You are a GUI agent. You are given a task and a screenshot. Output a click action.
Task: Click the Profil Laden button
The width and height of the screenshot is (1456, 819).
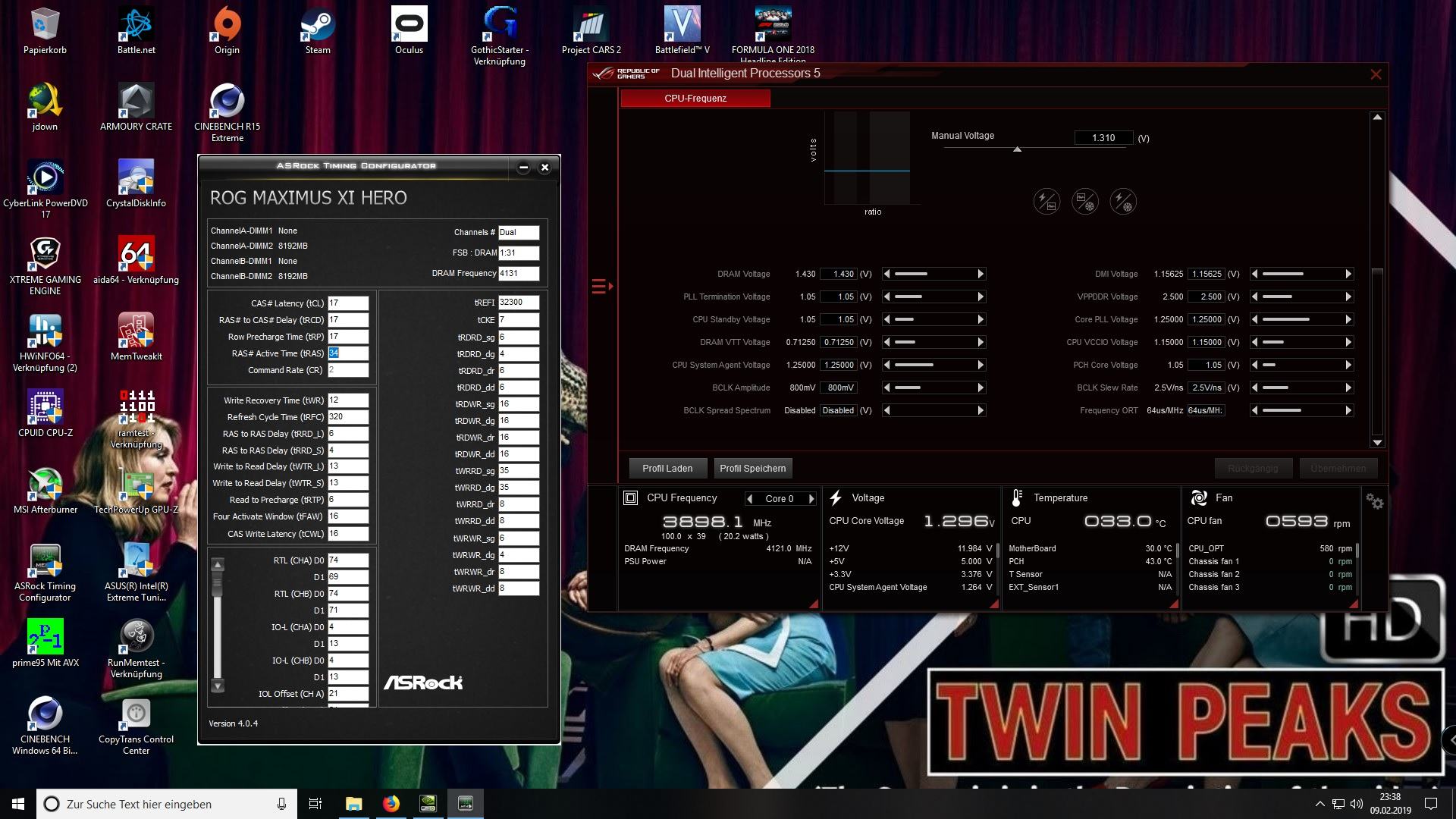click(667, 468)
